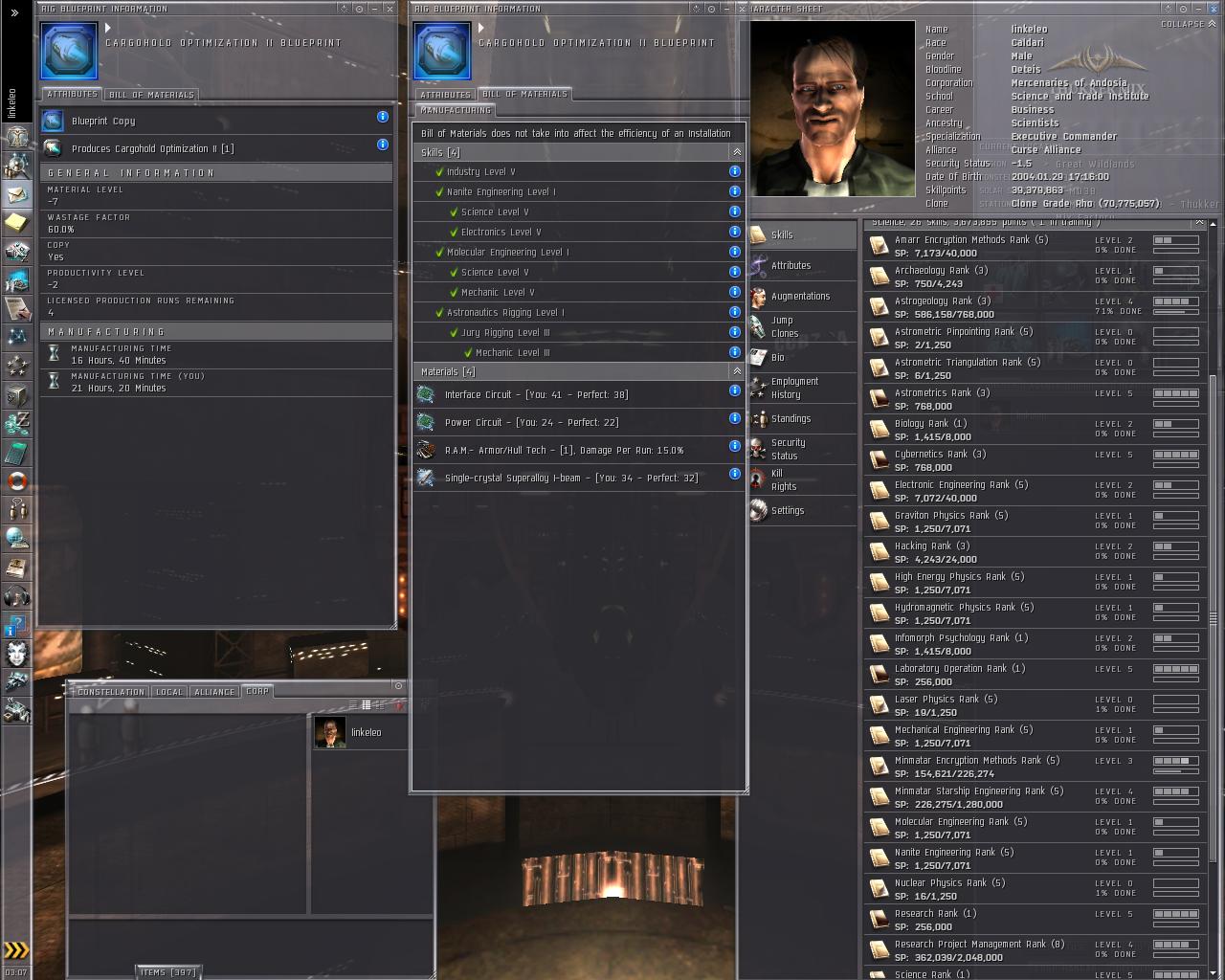The height and width of the screenshot is (980, 1225).
Task: Show info for Blueprint Copy attribute
Action: (383, 117)
